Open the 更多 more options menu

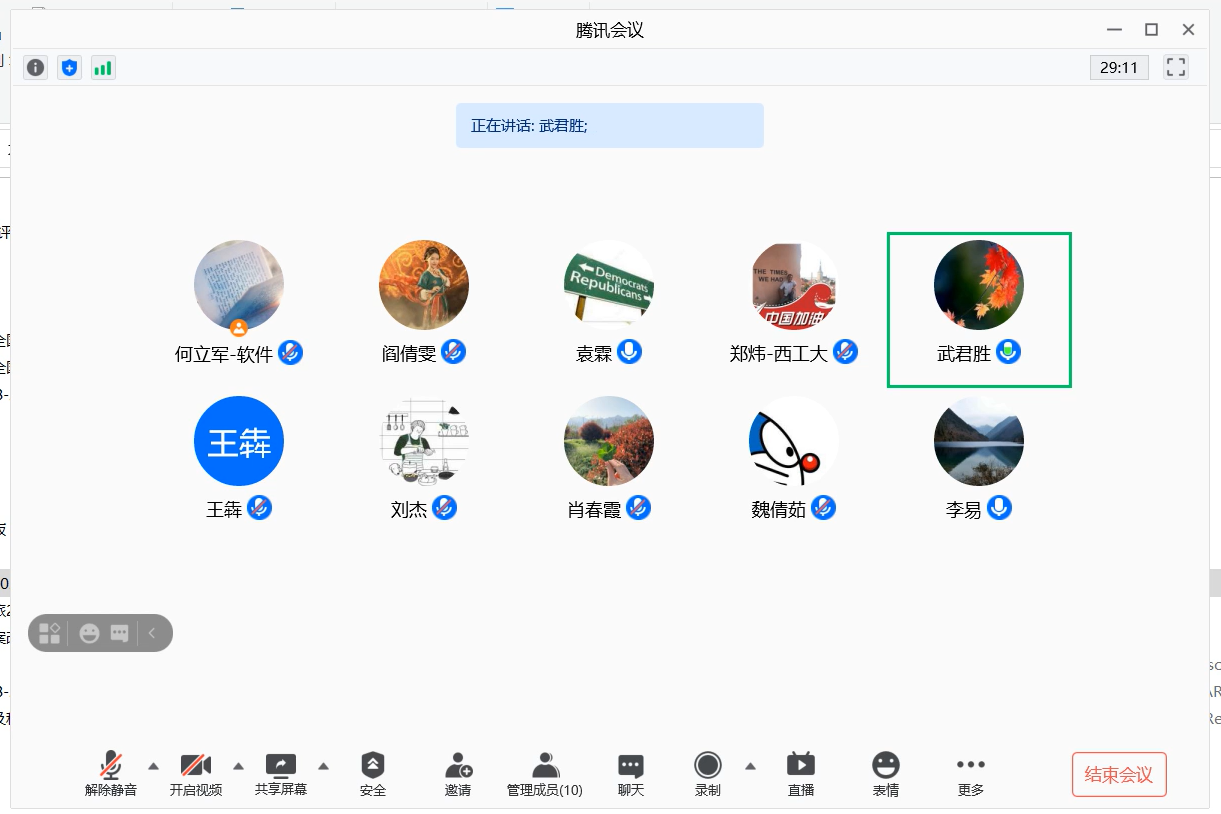pos(971,774)
